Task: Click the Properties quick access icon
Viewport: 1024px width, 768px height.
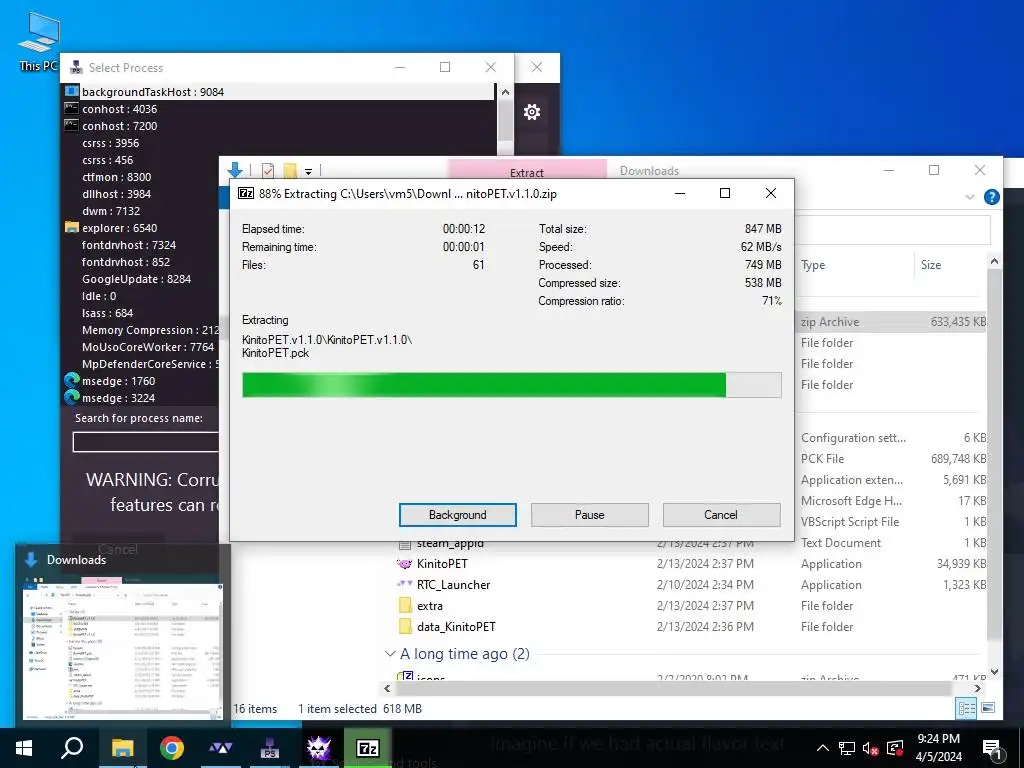Action: [x=268, y=170]
